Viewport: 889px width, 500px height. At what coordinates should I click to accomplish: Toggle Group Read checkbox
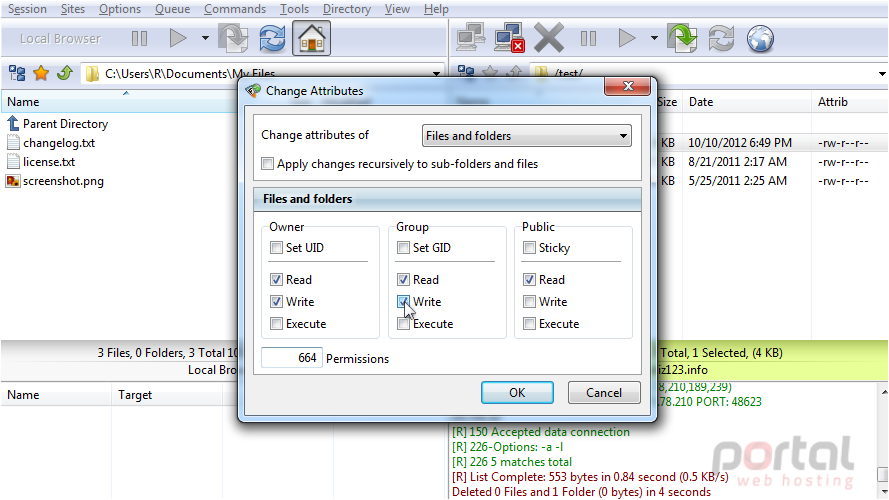(403, 279)
